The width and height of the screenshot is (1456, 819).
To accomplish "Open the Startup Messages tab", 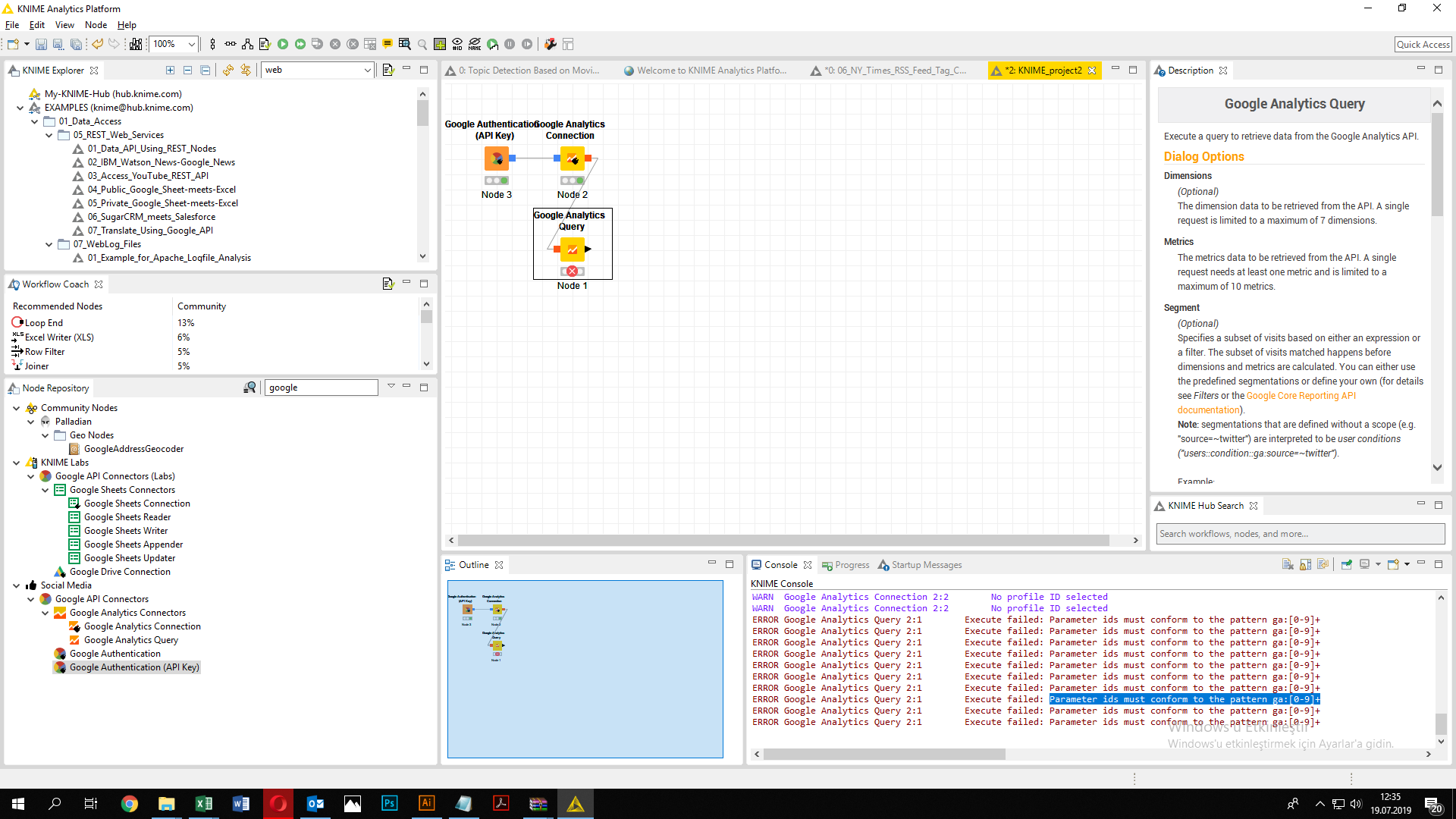I will click(920, 565).
